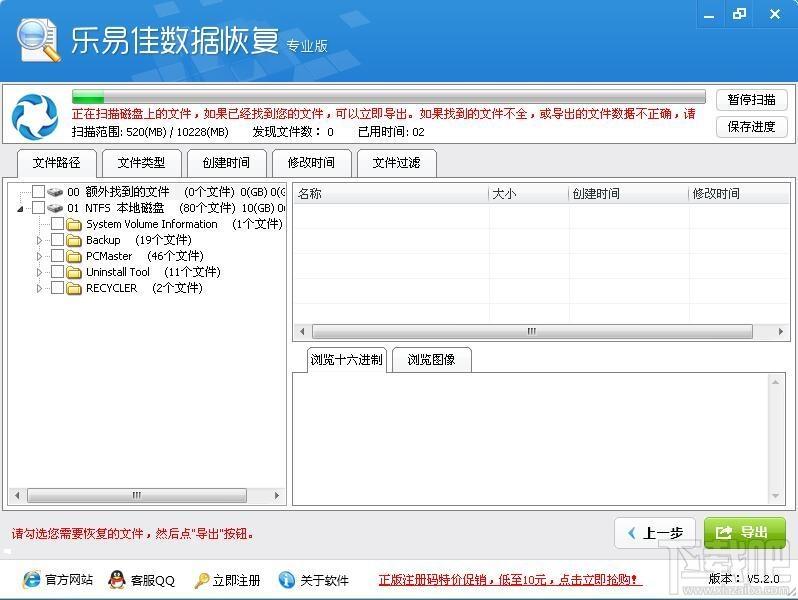This screenshot has height=600, width=798.
Task: Click the file list horizontal scrollbar
Action: (x=532, y=331)
